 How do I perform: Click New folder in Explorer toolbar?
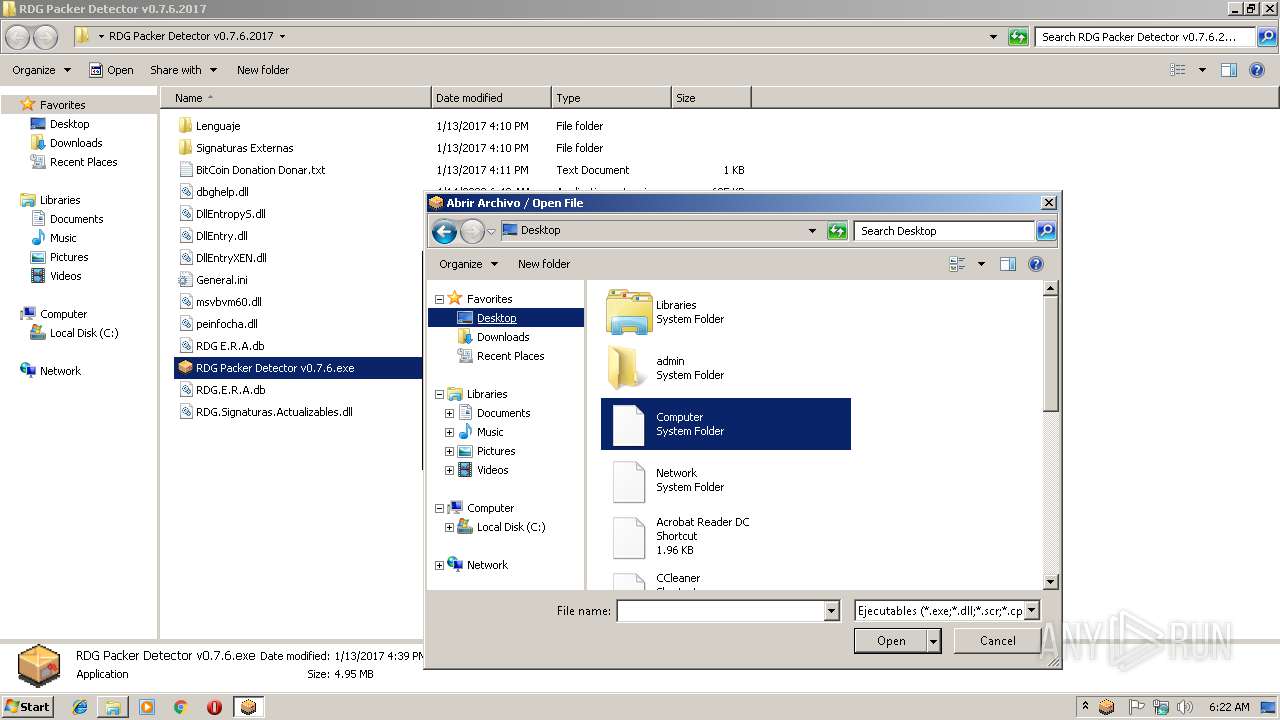coord(263,70)
